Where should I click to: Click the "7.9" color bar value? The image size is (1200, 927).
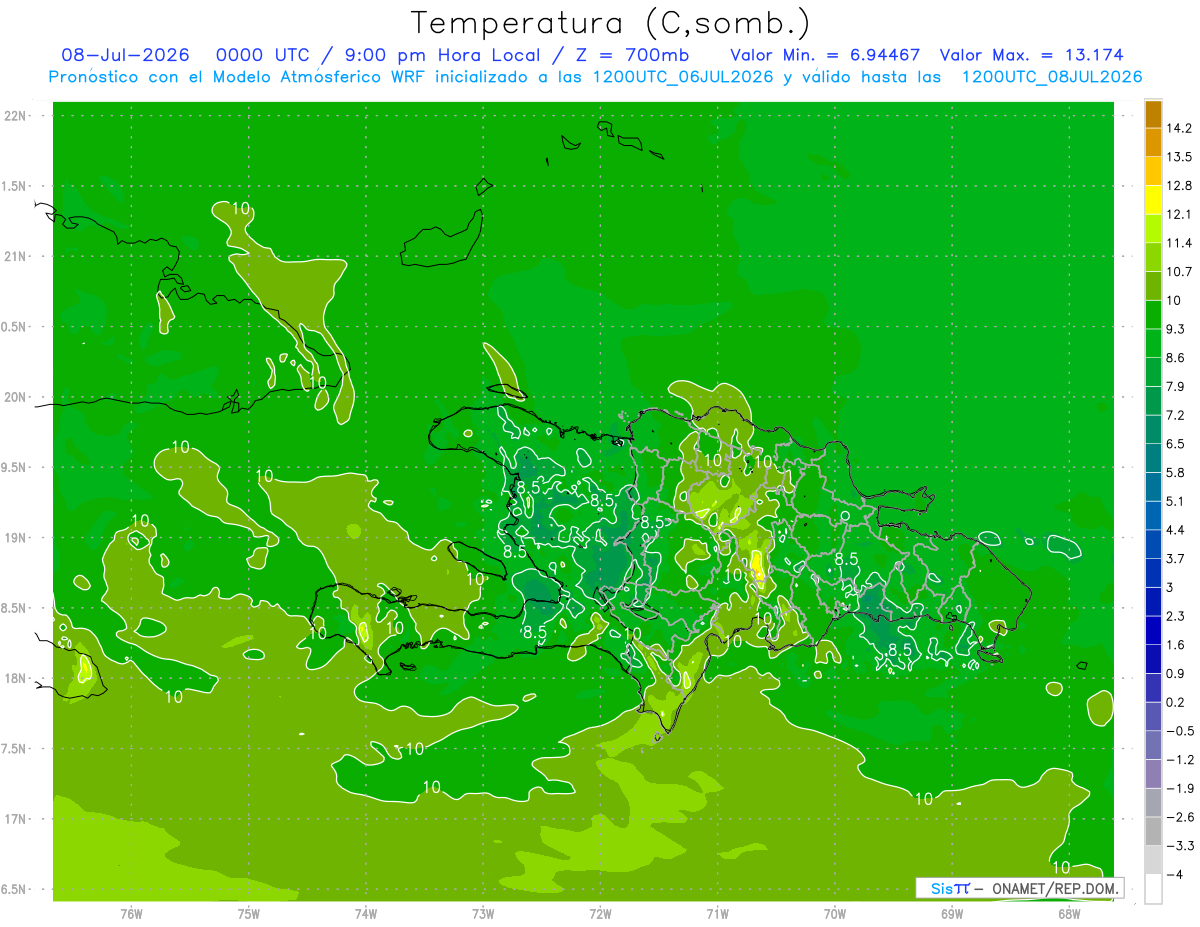pyautogui.click(x=1177, y=387)
